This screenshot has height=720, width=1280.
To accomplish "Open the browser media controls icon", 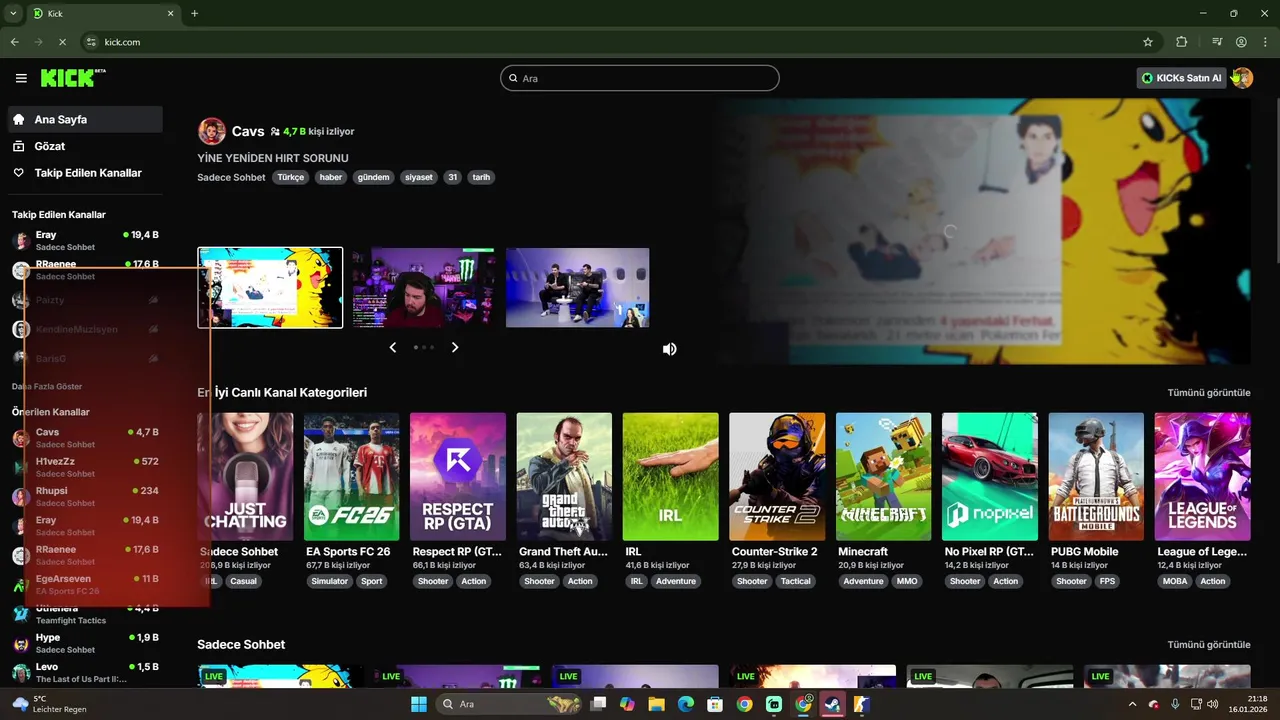I will coord(1217,42).
